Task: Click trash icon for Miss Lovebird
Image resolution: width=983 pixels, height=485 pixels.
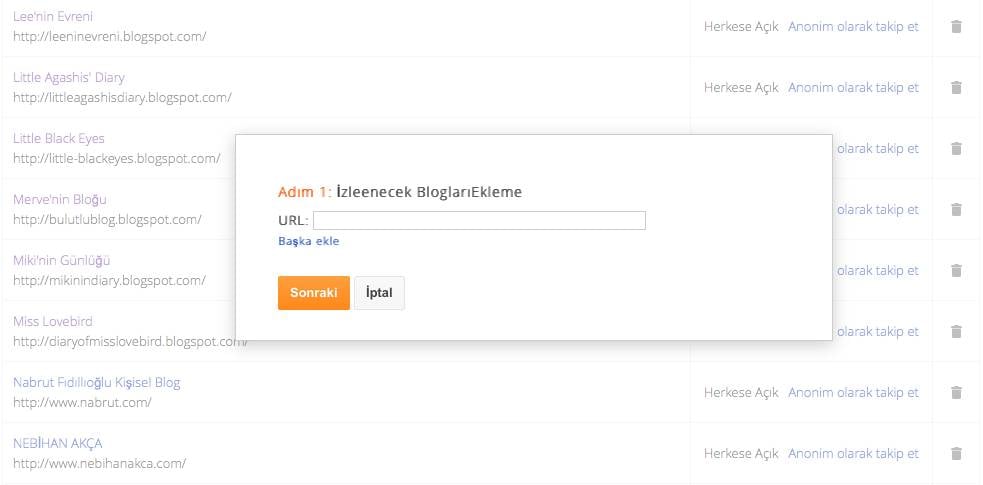Action: [956, 332]
